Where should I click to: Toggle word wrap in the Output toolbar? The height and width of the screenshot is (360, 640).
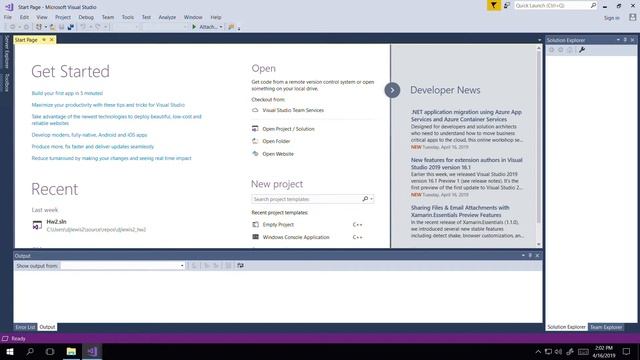coord(240,266)
